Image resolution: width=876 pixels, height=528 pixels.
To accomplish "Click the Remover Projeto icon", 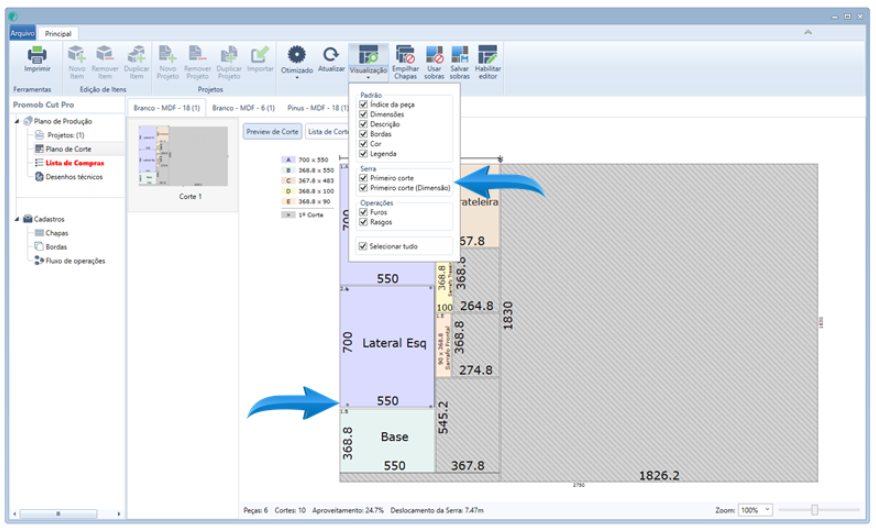I will click(197, 54).
